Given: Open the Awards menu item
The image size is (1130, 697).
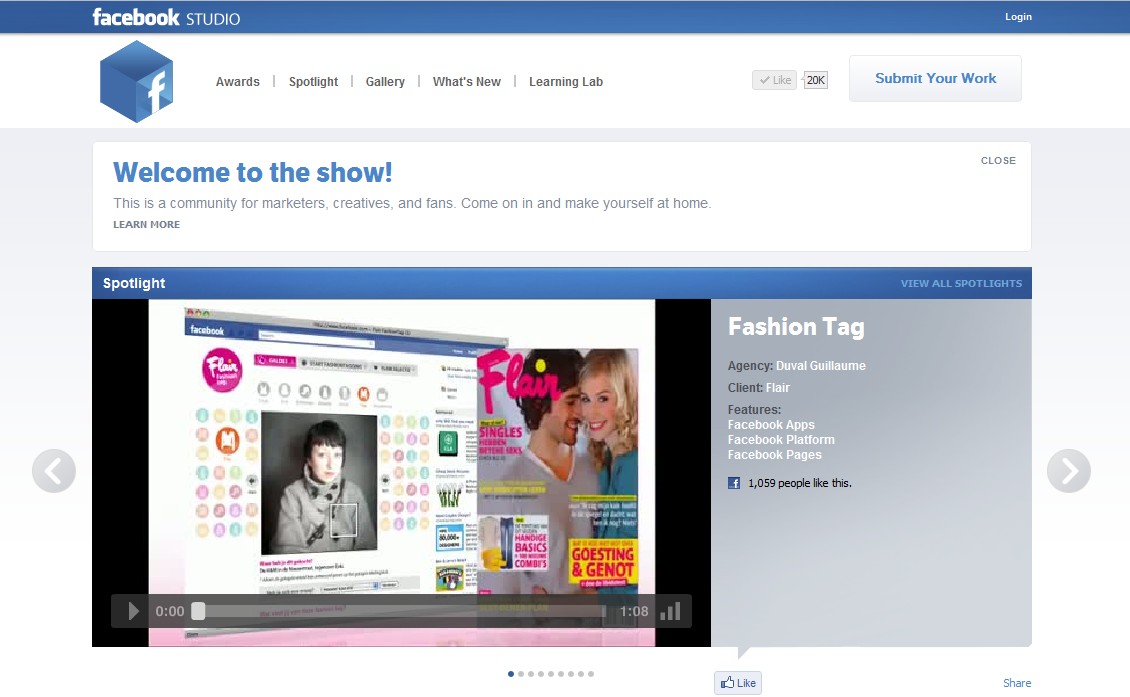Looking at the screenshot, I should coord(238,81).
